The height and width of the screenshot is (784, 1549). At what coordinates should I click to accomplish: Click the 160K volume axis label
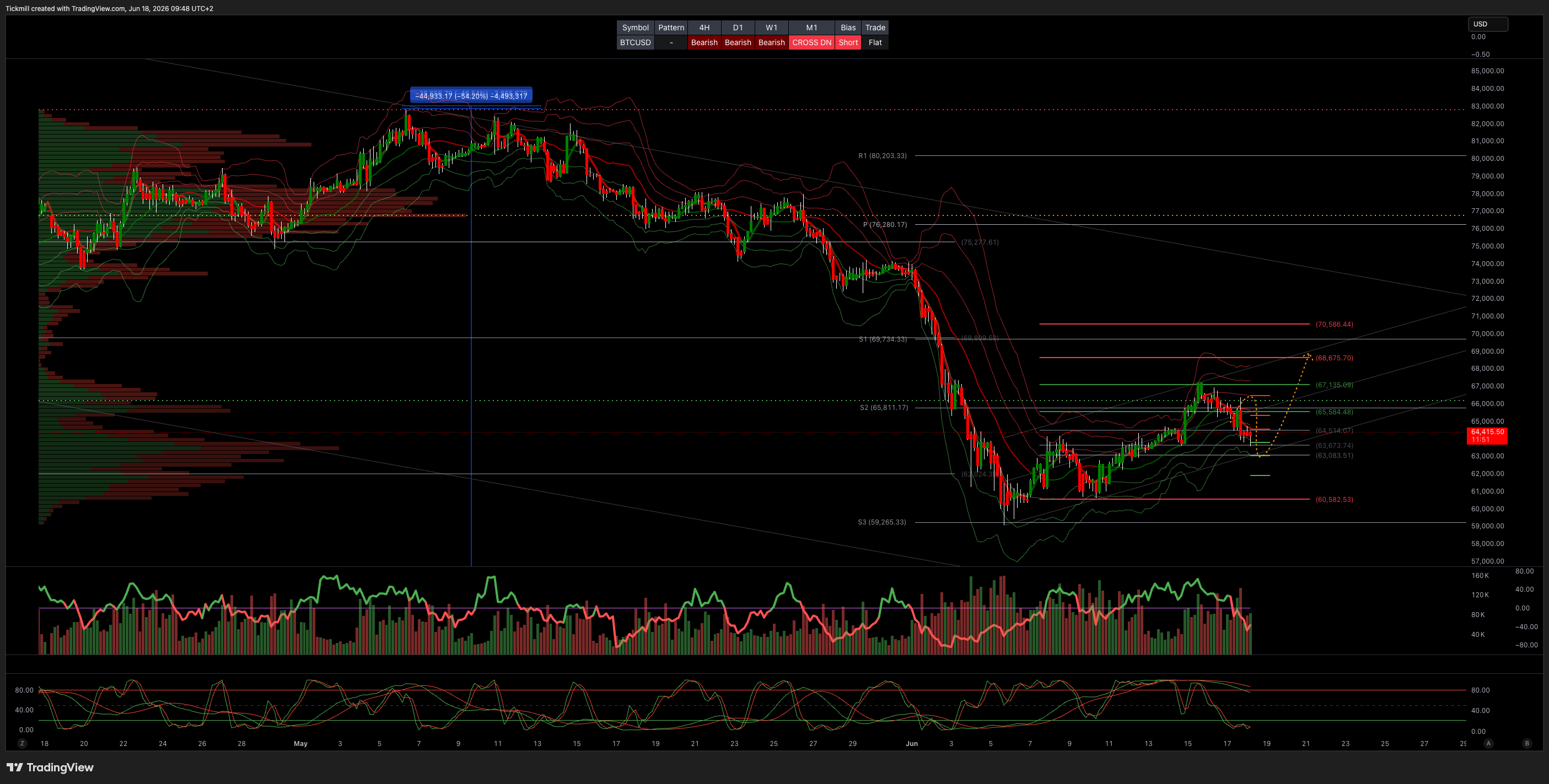click(x=1480, y=576)
